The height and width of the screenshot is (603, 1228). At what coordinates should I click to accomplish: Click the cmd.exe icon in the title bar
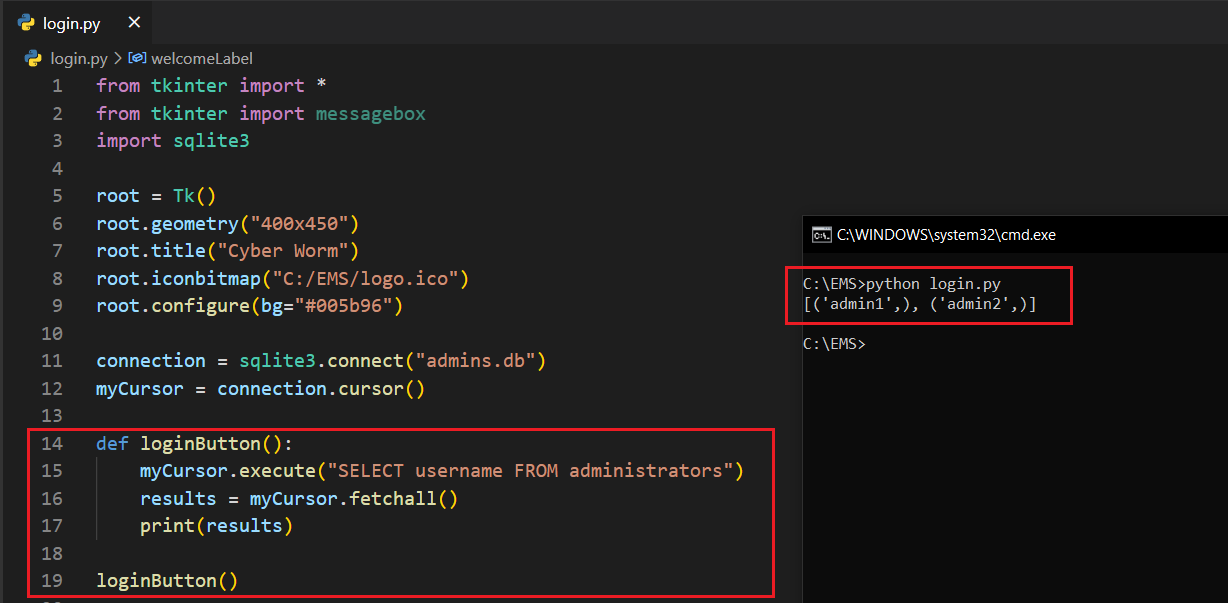tap(821, 235)
